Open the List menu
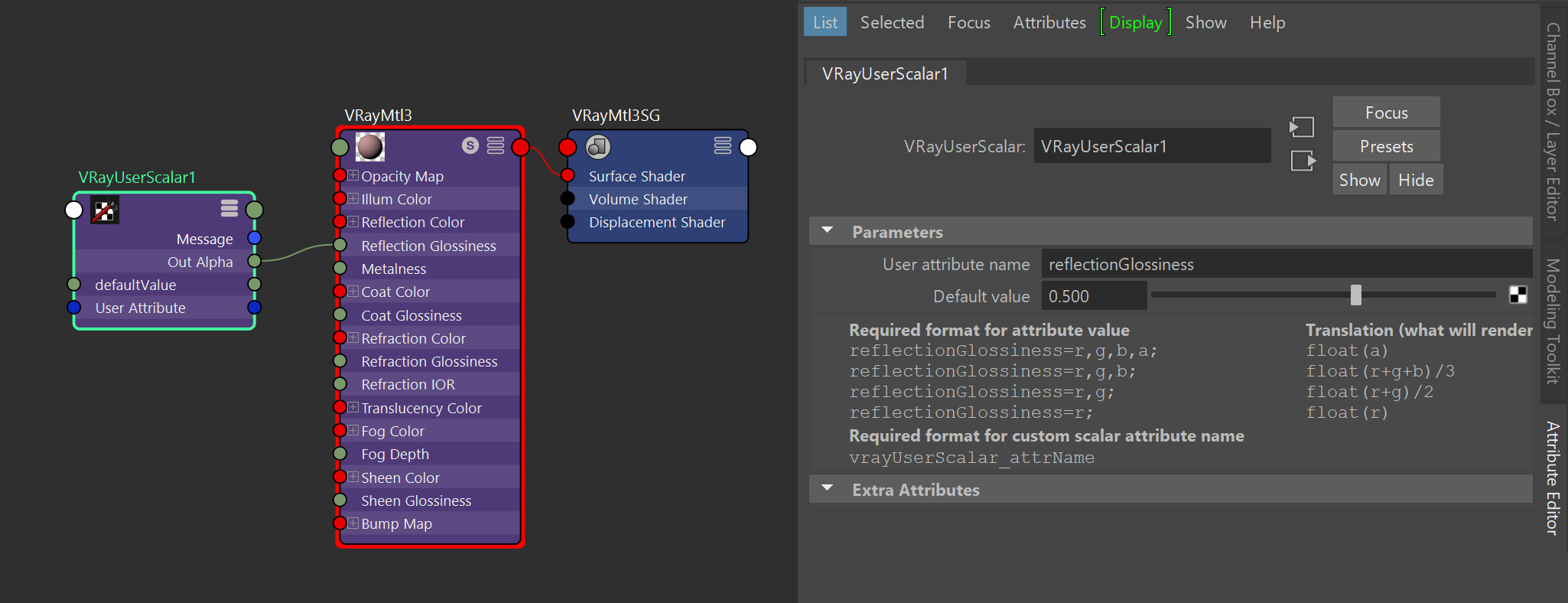 825,22
